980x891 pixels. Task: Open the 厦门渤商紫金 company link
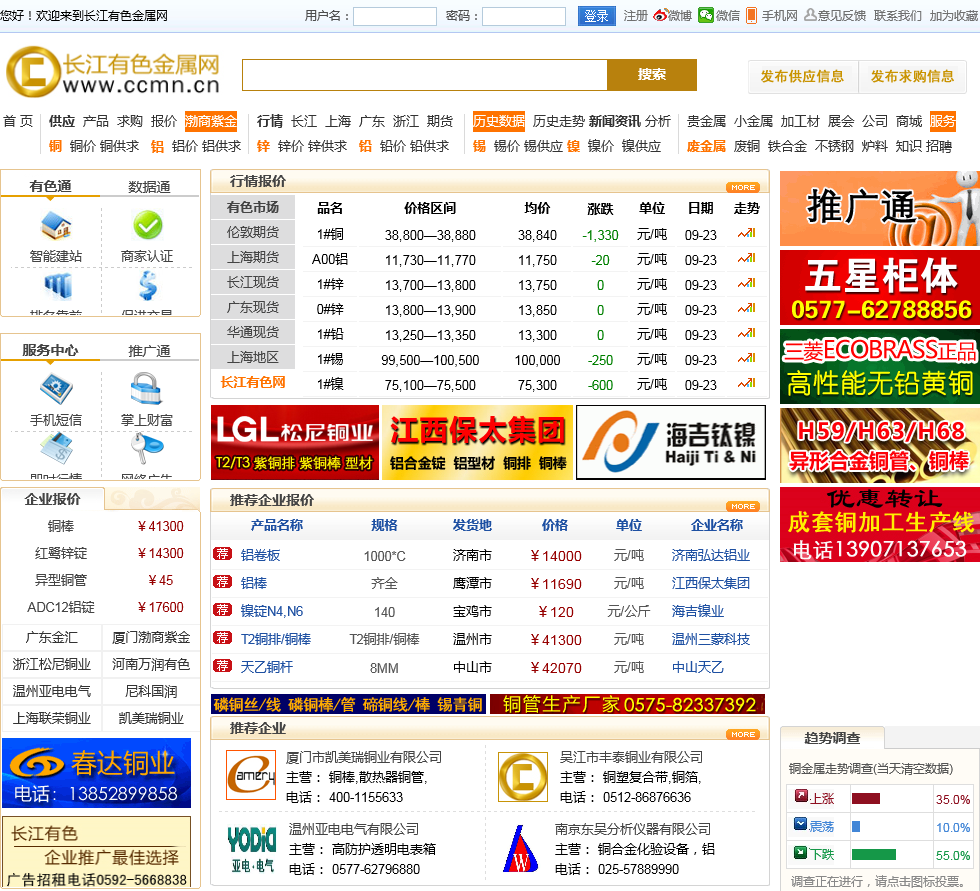(x=151, y=637)
